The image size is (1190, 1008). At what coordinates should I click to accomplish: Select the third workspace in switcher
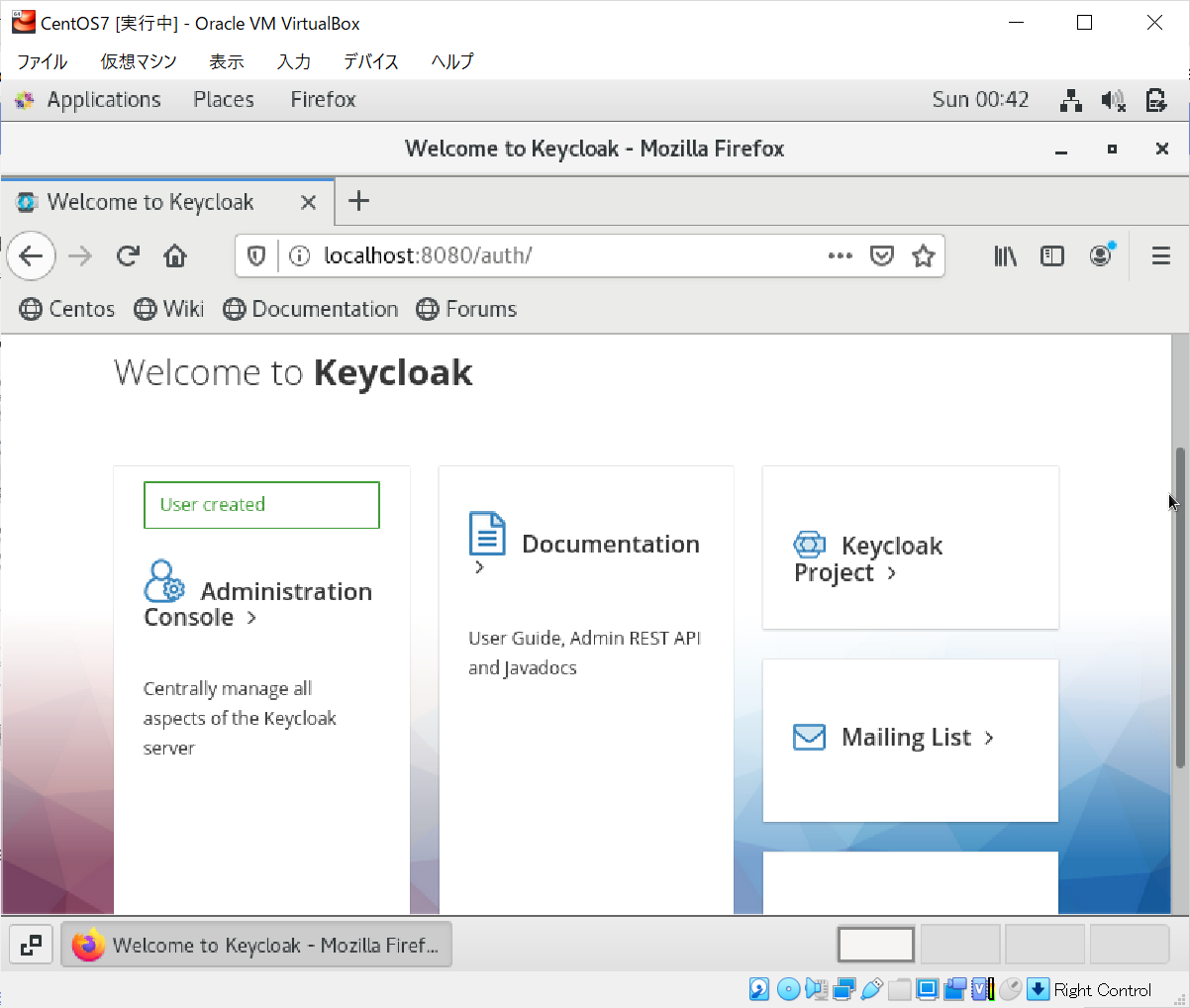click(1045, 945)
